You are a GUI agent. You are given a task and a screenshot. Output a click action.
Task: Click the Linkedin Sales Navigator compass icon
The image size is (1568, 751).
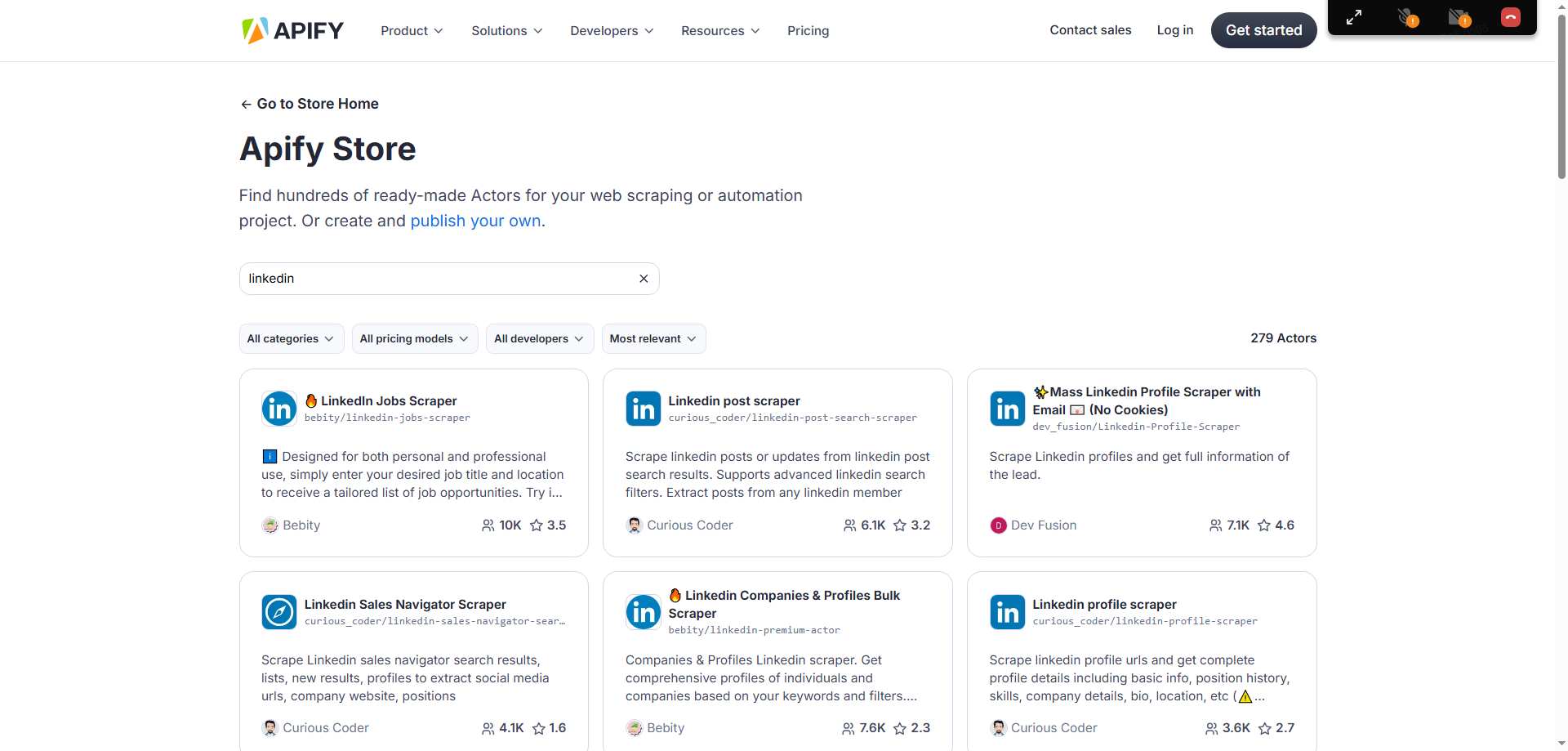(x=279, y=612)
